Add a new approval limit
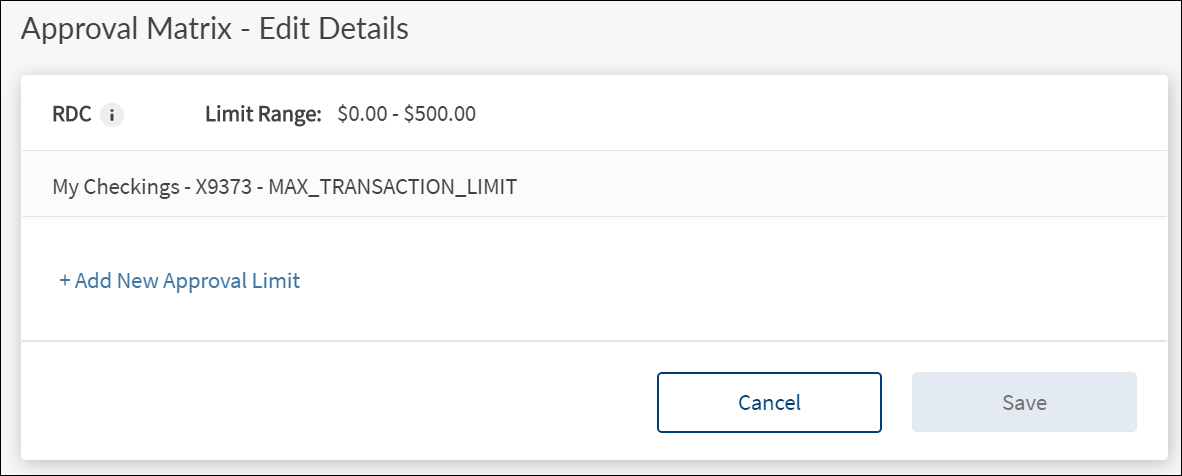The width and height of the screenshot is (1182, 476). [x=180, y=281]
